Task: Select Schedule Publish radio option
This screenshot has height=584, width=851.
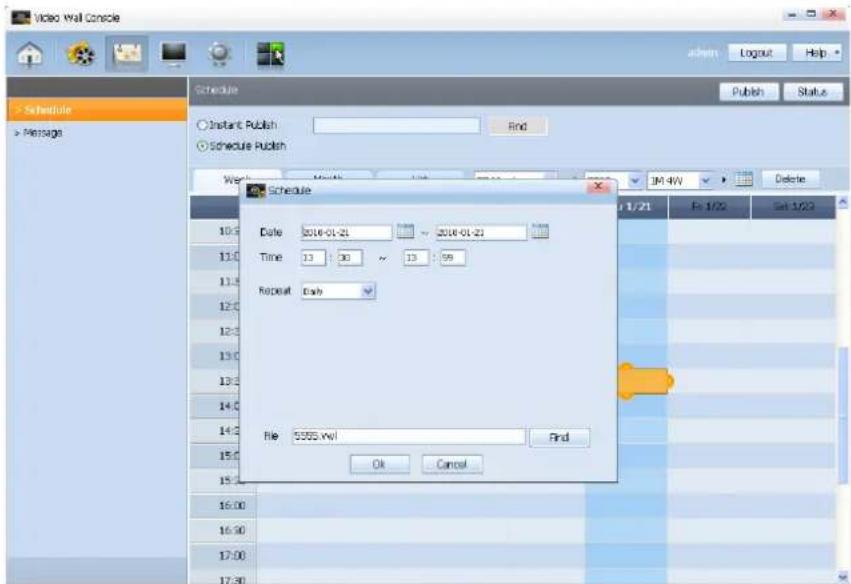Action: pos(202,146)
